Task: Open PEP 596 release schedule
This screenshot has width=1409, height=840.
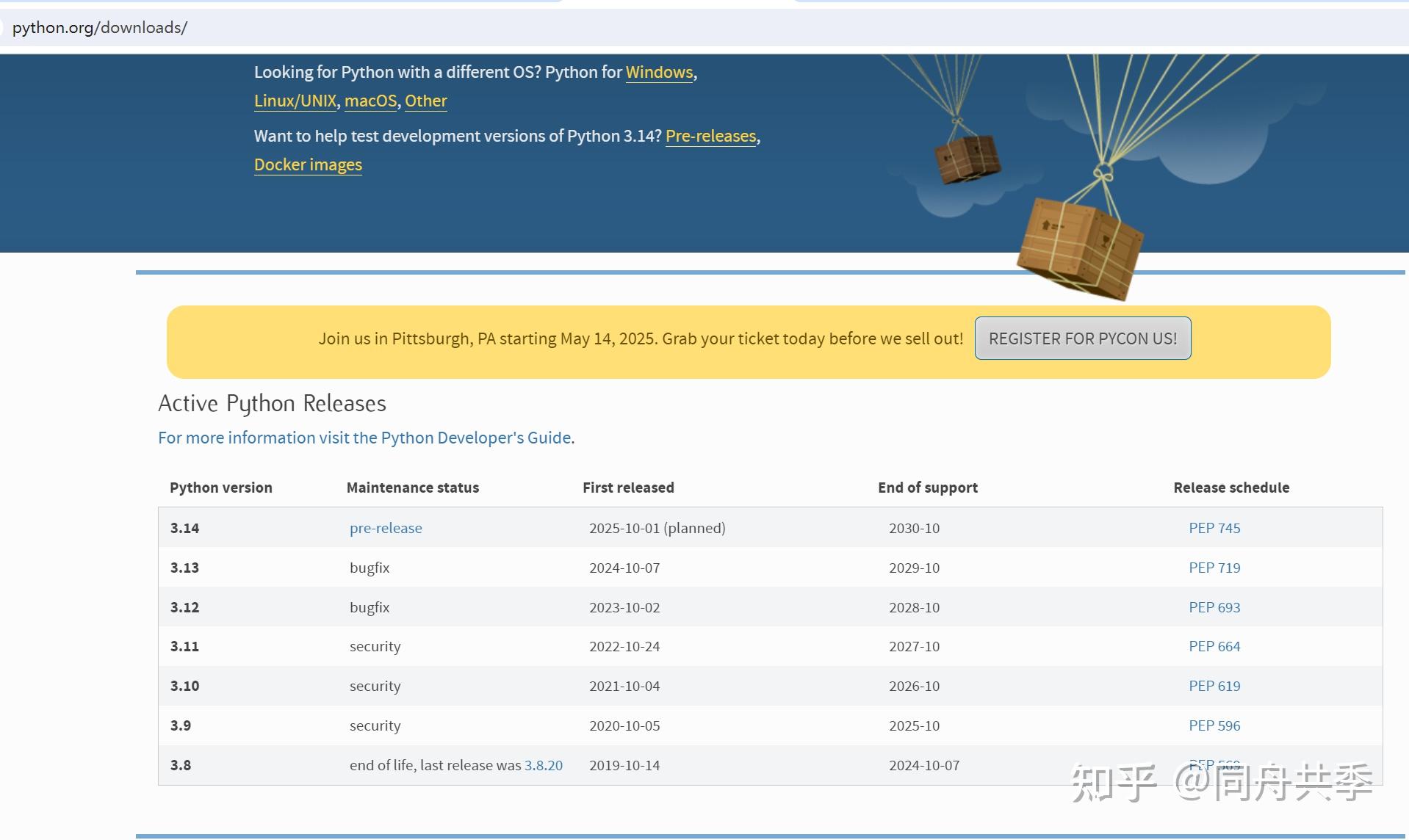Action: [1214, 725]
